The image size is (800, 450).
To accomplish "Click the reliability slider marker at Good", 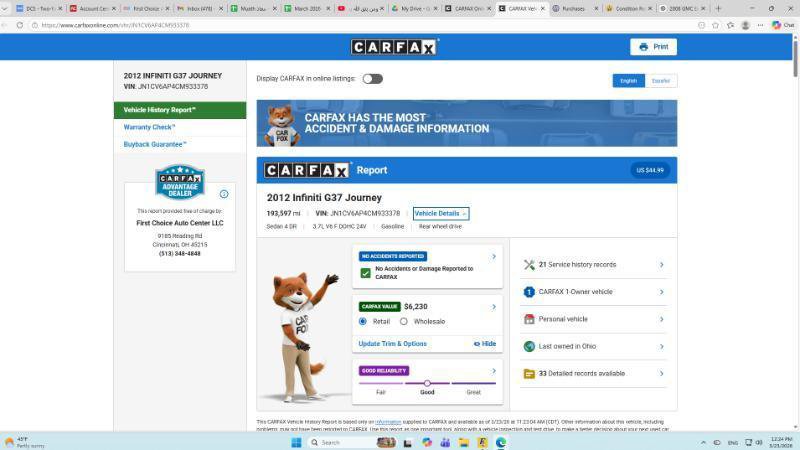I will click(427, 383).
